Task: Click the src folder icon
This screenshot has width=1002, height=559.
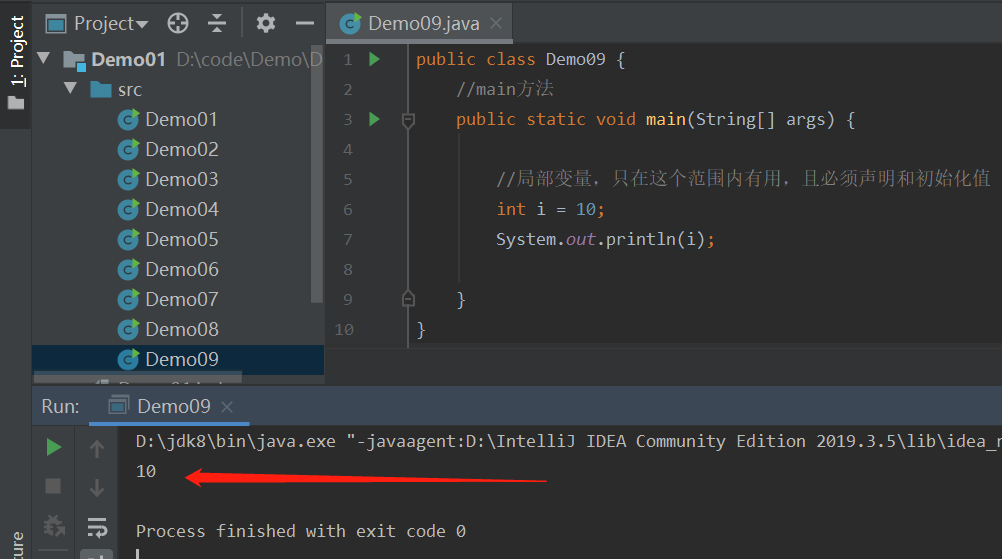Action: pos(101,89)
